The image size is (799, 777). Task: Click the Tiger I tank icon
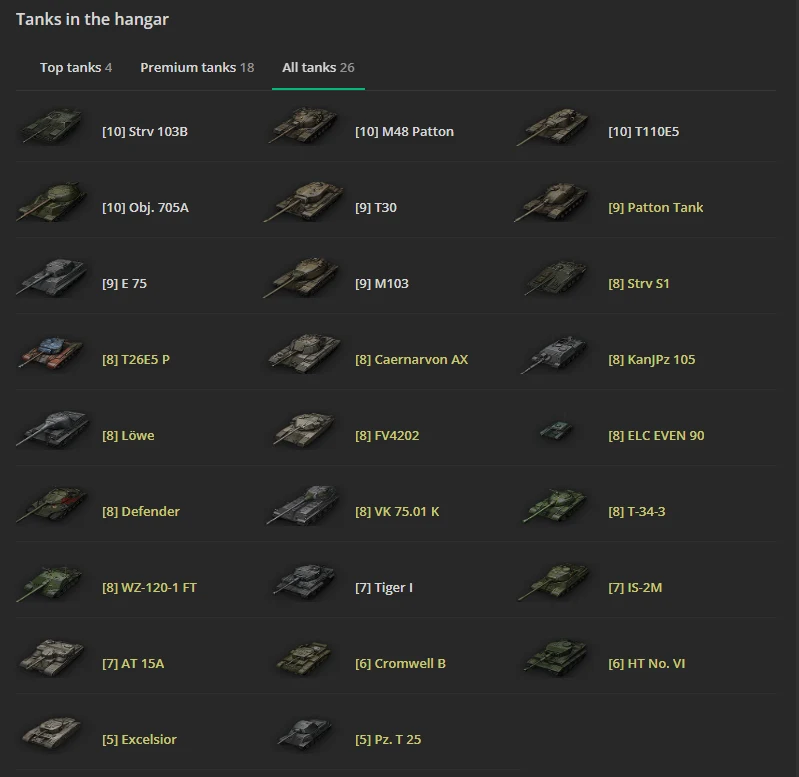pos(305,581)
